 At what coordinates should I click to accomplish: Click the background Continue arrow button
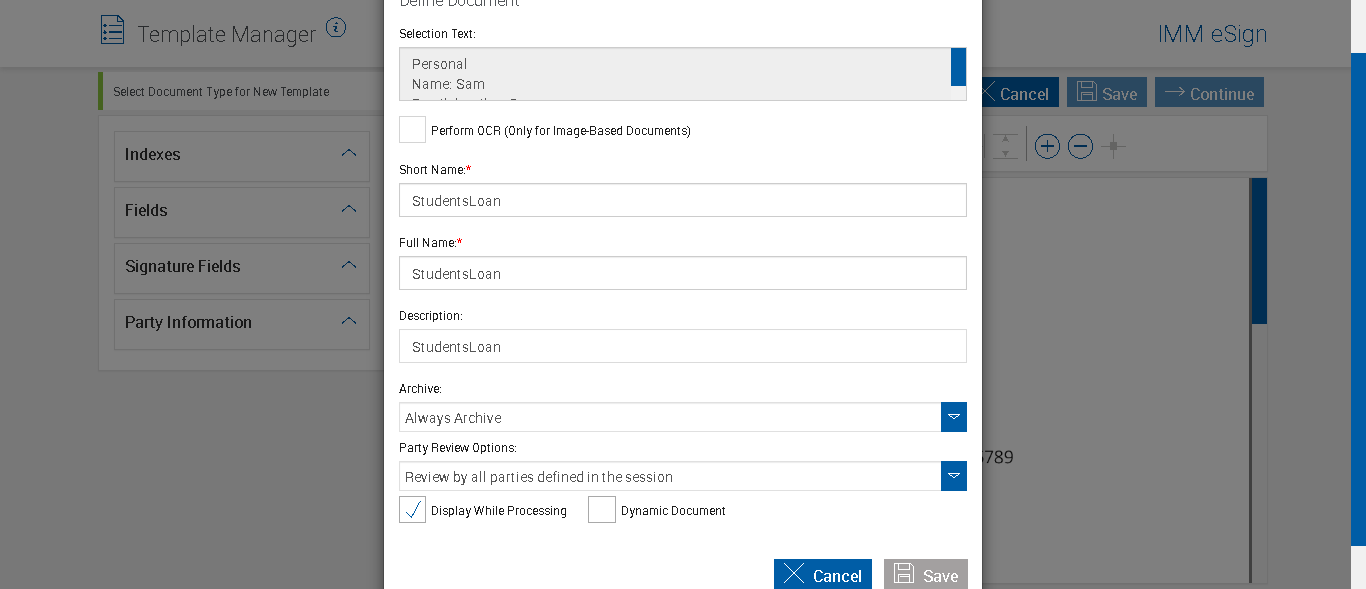click(x=1209, y=93)
